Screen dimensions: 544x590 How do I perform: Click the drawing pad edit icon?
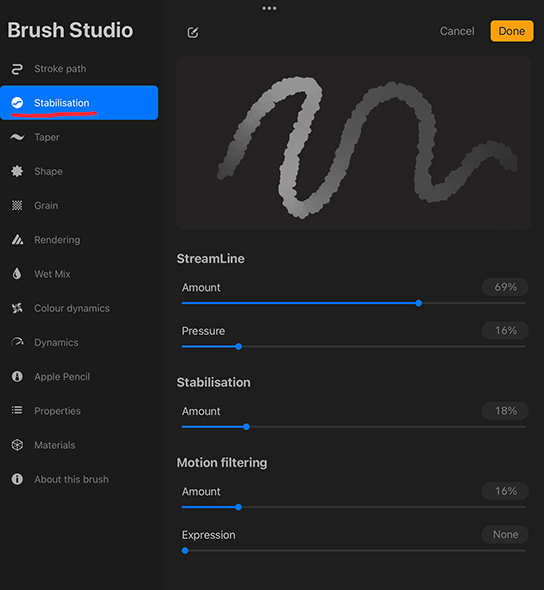(193, 32)
